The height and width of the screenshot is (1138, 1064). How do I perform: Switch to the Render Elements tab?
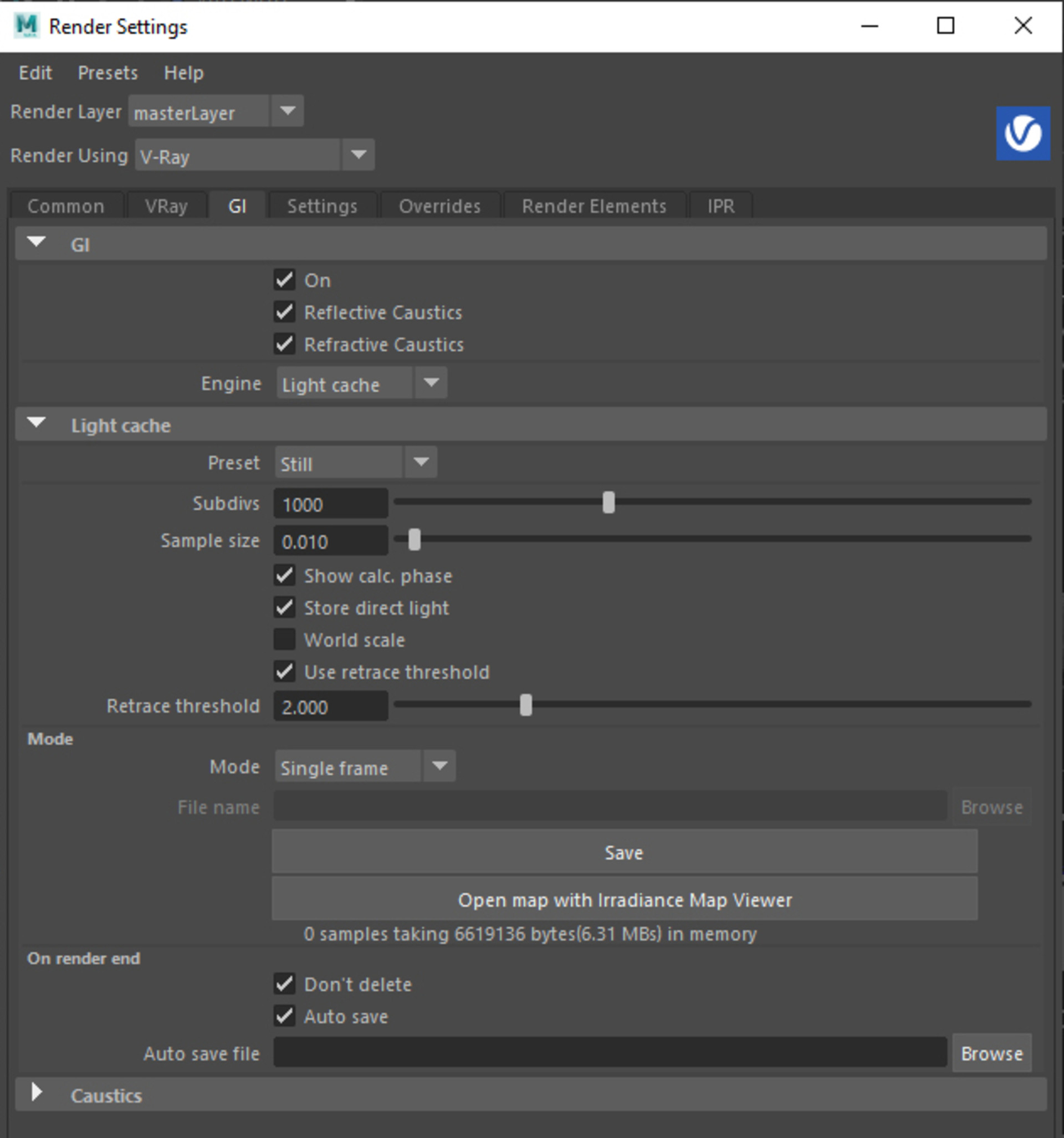tap(594, 206)
